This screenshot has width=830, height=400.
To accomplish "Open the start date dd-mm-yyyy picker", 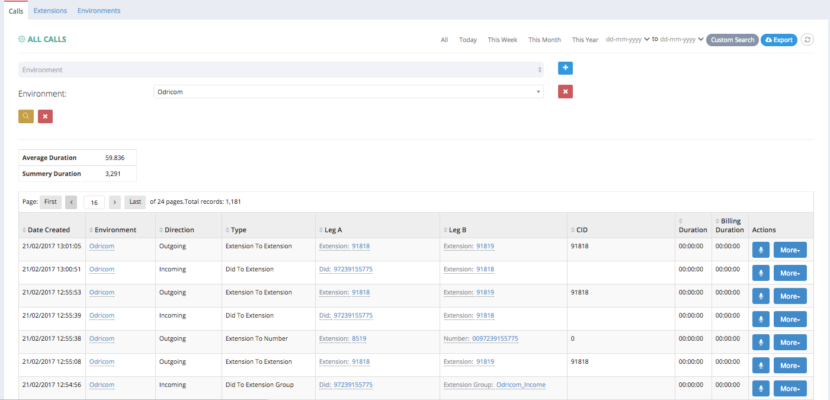I will [628, 40].
